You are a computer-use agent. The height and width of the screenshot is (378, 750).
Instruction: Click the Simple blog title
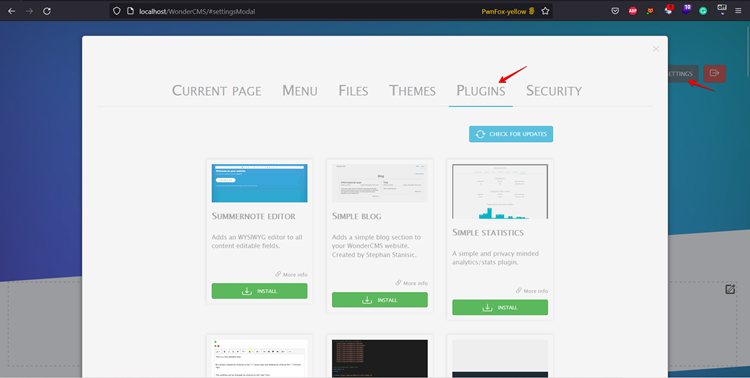pyautogui.click(x=357, y=216)
